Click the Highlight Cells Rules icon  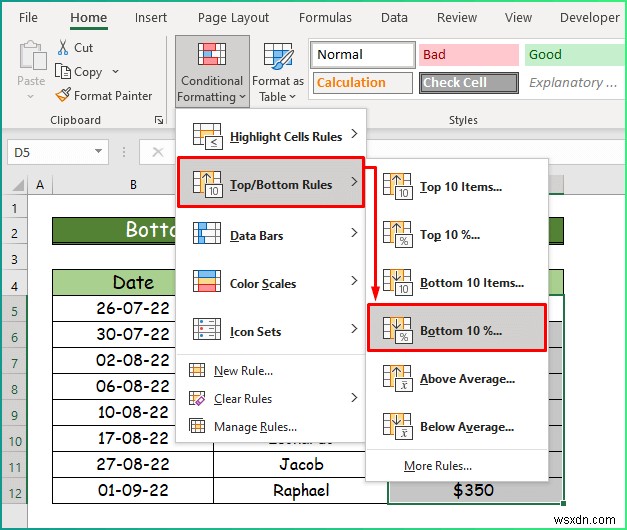point(207,136)
